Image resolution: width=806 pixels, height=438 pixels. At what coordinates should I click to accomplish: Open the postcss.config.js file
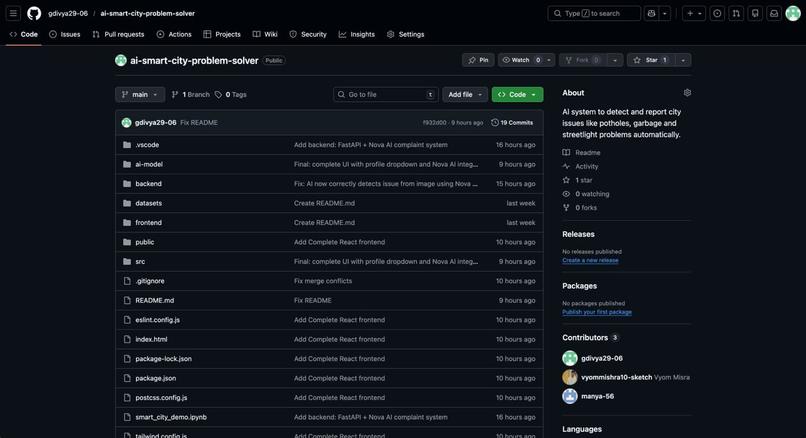point(161,398)
